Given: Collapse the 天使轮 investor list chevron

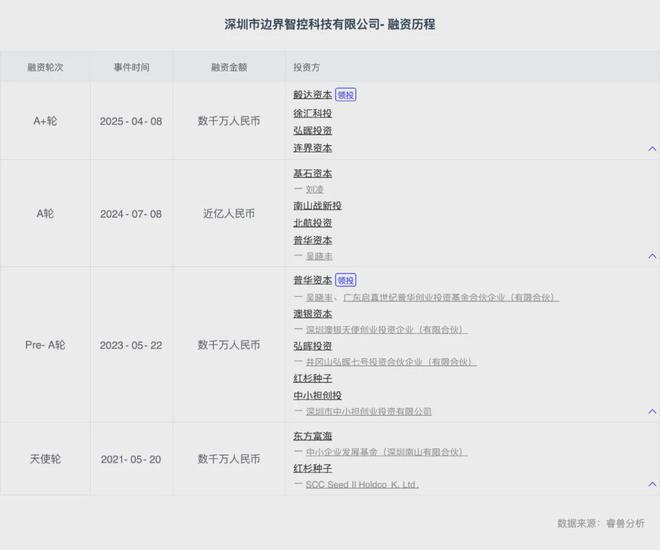Looking at the screenshot, I should [x=652, y=484].
